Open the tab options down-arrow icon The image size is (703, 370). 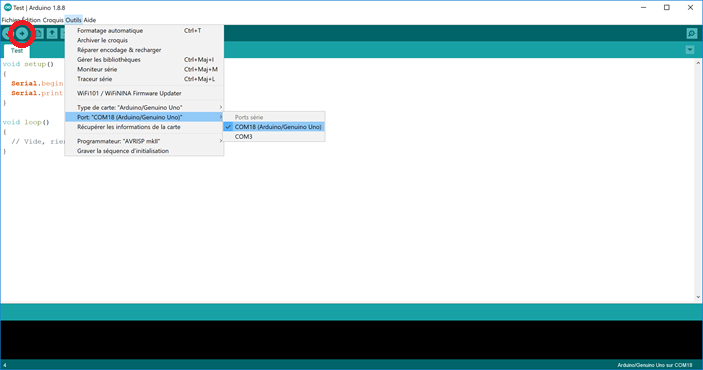[x=690, y=50]
